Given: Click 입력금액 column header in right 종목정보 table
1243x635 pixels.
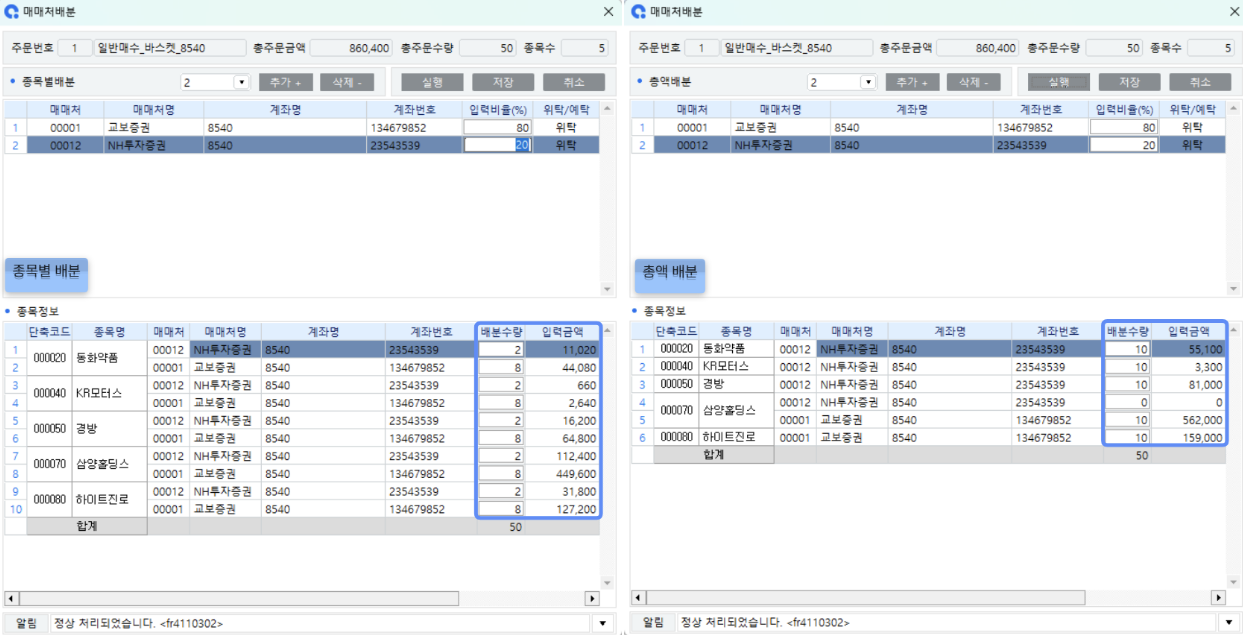Looking at the screenshot, I should 1189,331.
